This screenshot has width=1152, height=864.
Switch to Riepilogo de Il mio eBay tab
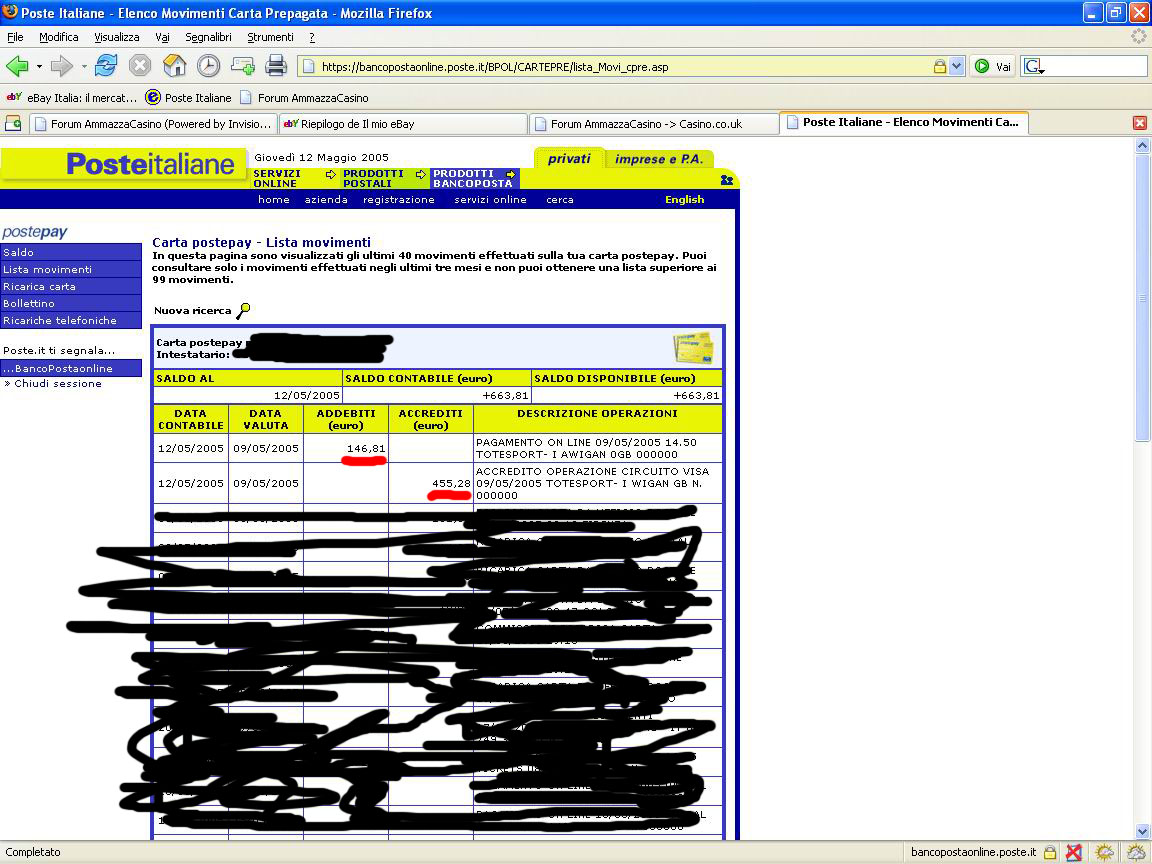pos(403,124)
